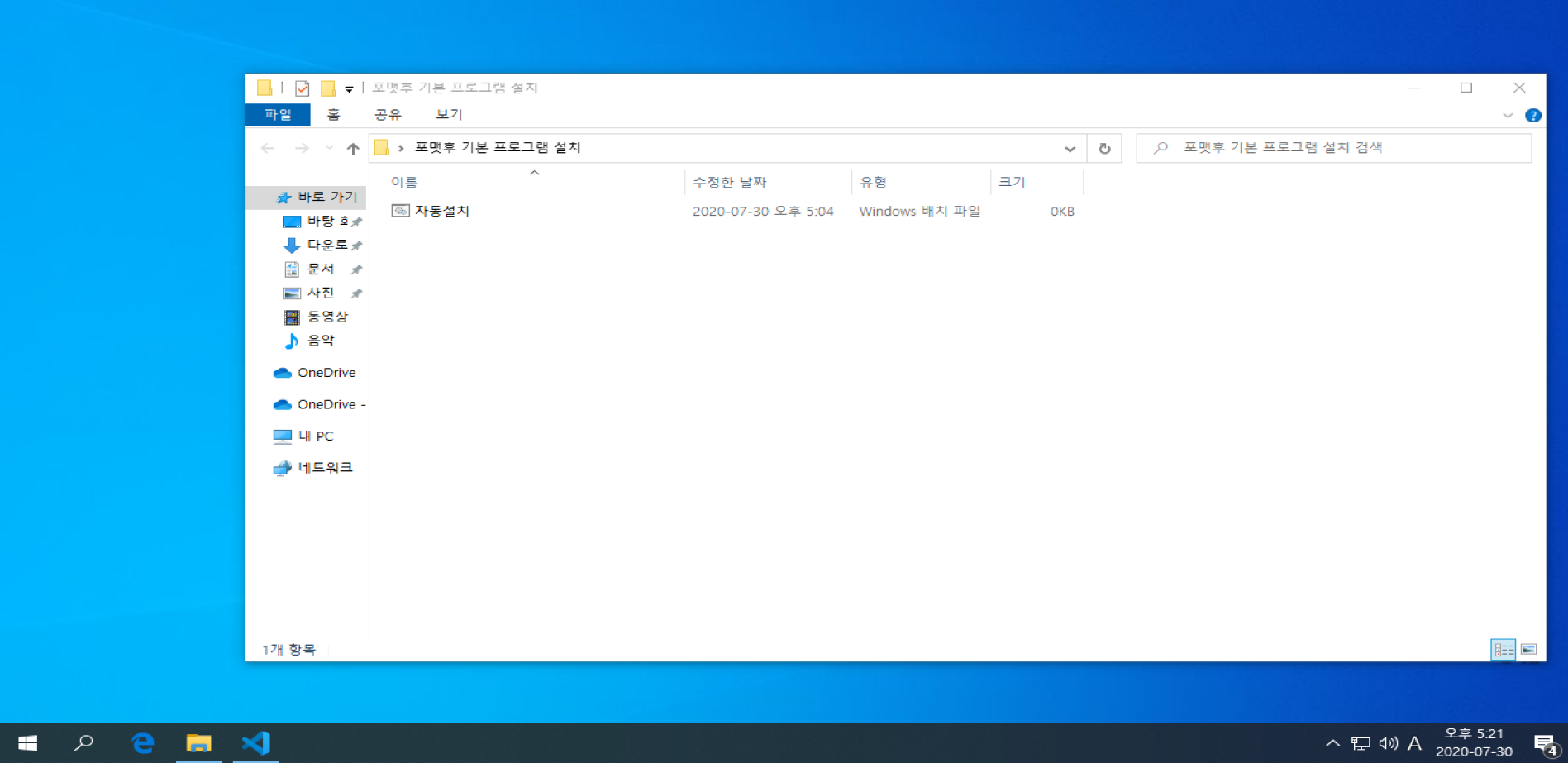Click File Explorer taskbar icon
The width and height of the screenshot is (1568, 763).
(x=198, y=743)
